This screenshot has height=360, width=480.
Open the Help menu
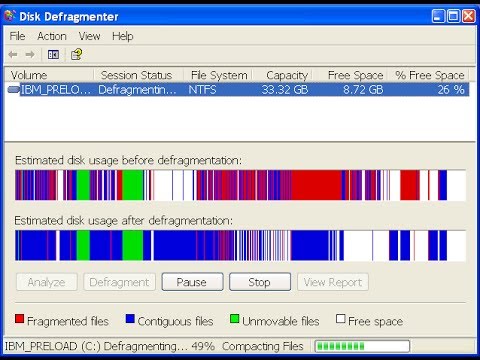point(123,36)
